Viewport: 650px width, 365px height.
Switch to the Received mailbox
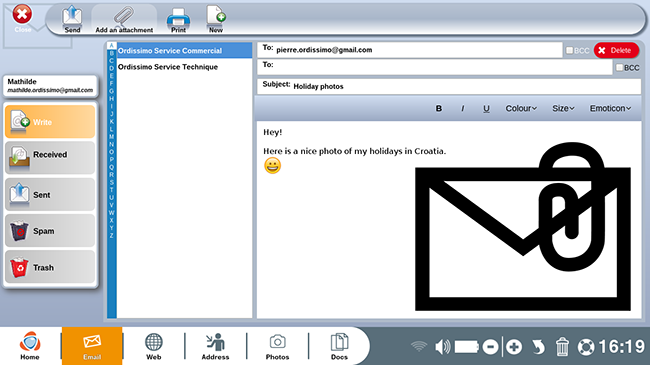(50, 158)
